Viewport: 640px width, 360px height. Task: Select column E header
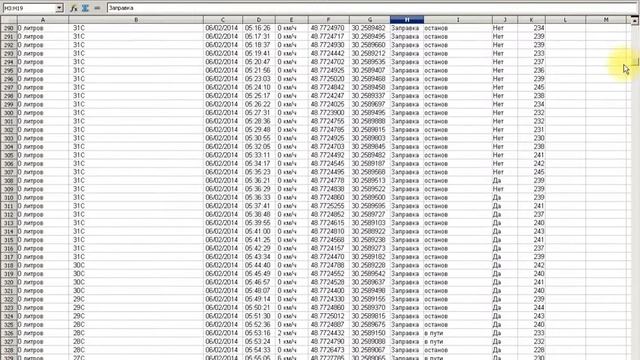(291, 20)
